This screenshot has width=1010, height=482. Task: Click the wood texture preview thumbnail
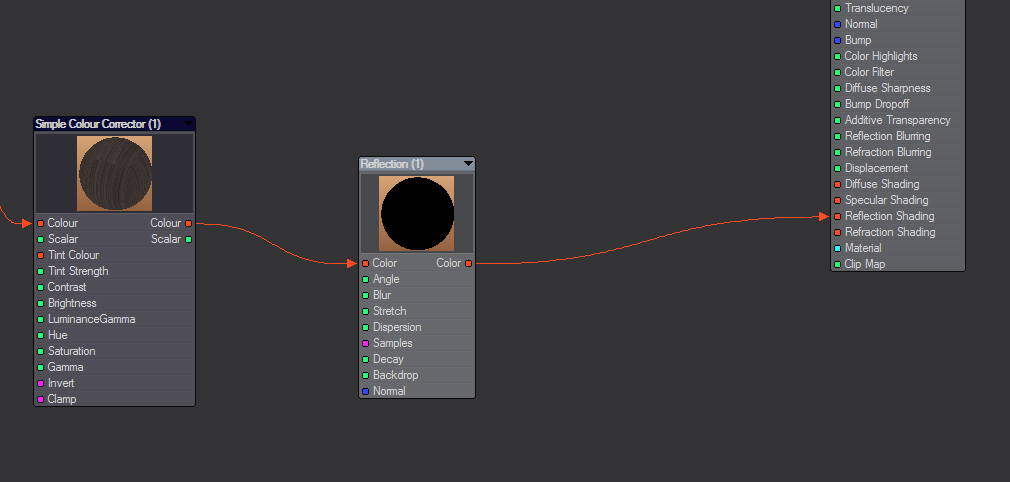click(115, 173)
